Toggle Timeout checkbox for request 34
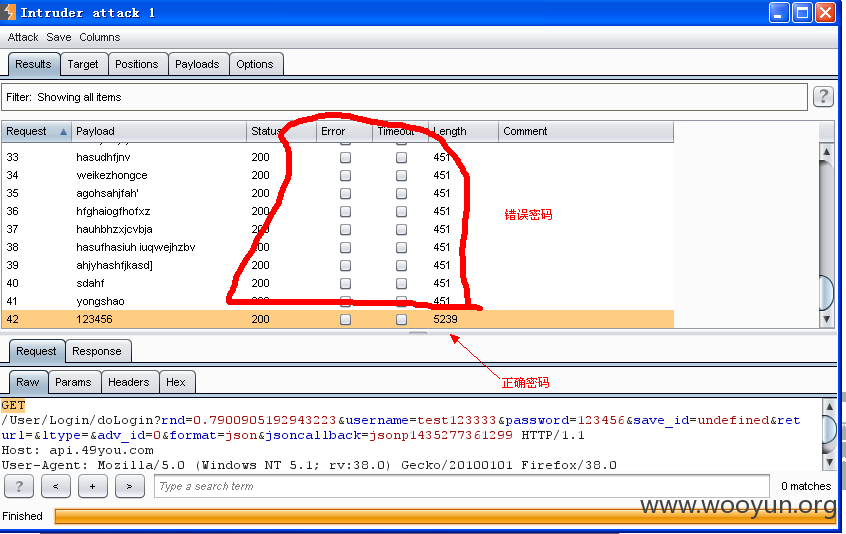The height and width of the screenshot is (534, 846). coord(401,175)
